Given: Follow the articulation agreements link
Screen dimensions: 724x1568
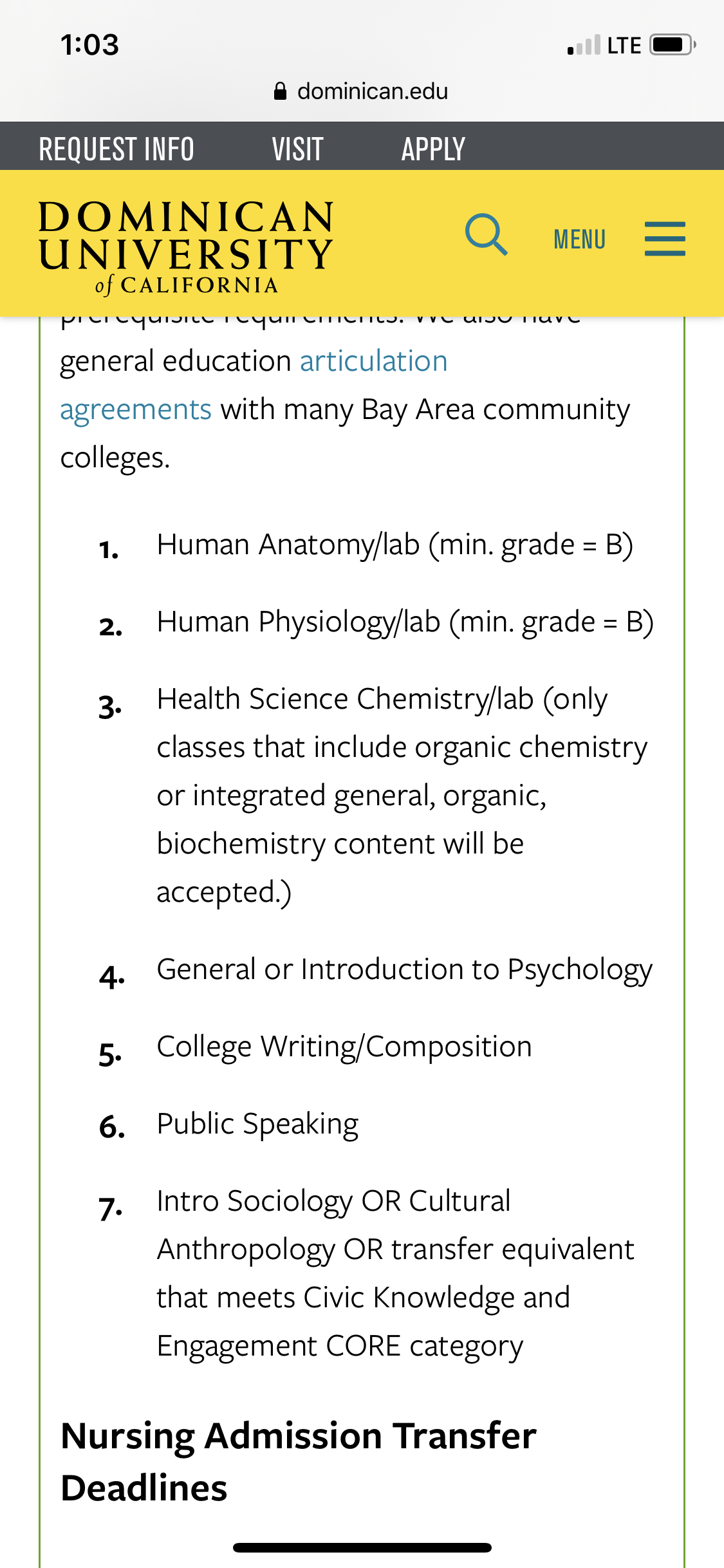Looking at the screenshot, I should [254, 385].
